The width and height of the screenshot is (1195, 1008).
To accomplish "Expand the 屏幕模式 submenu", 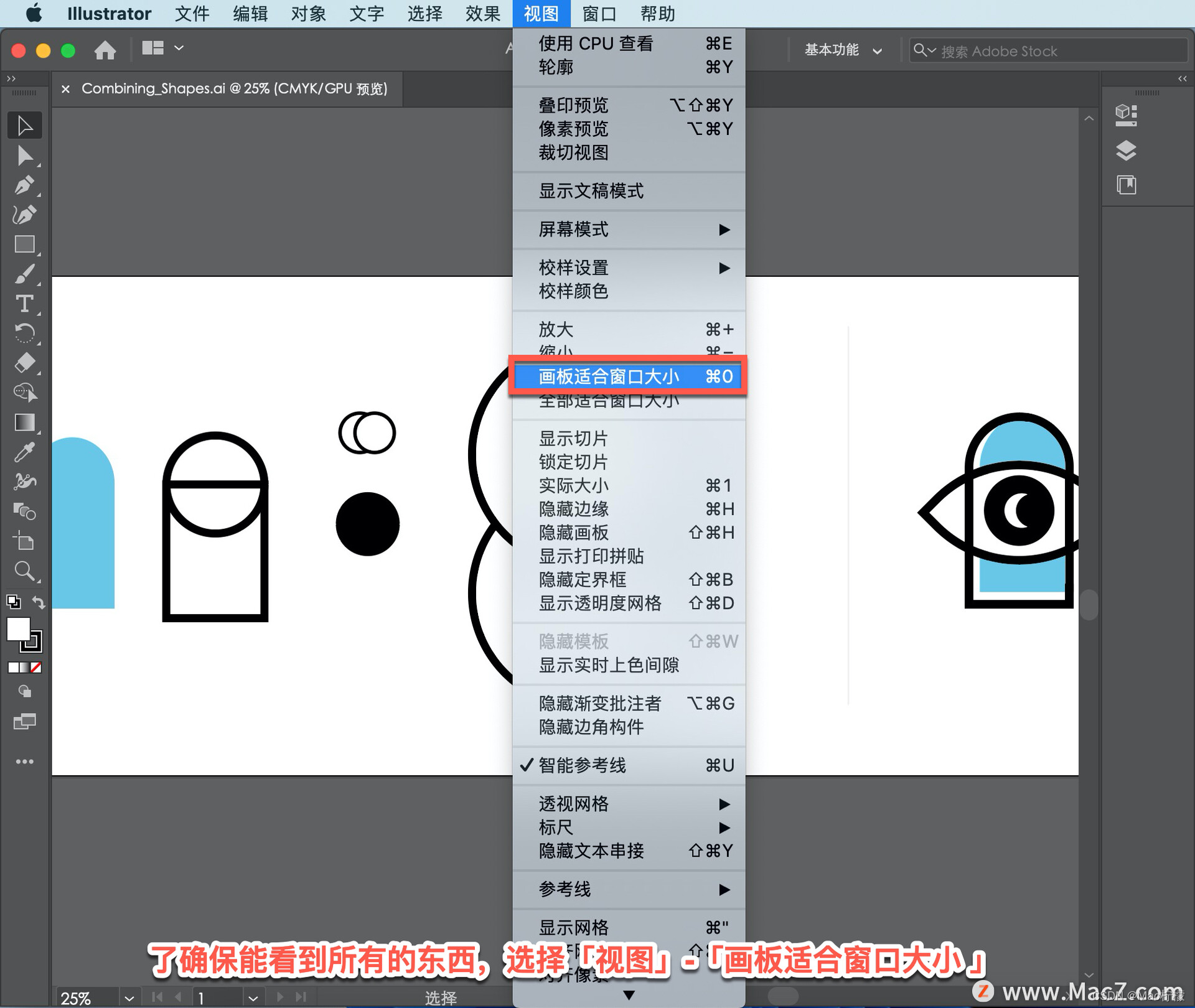I will click(x=629, y=230).
